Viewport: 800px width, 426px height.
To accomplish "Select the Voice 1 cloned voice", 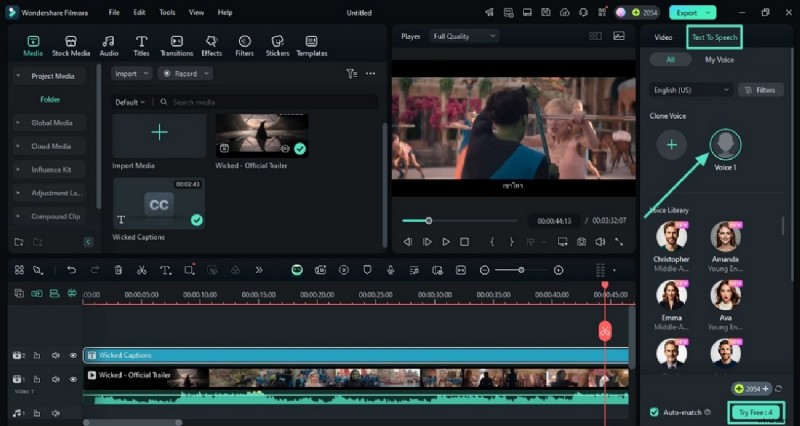I will tap(725, 145).
